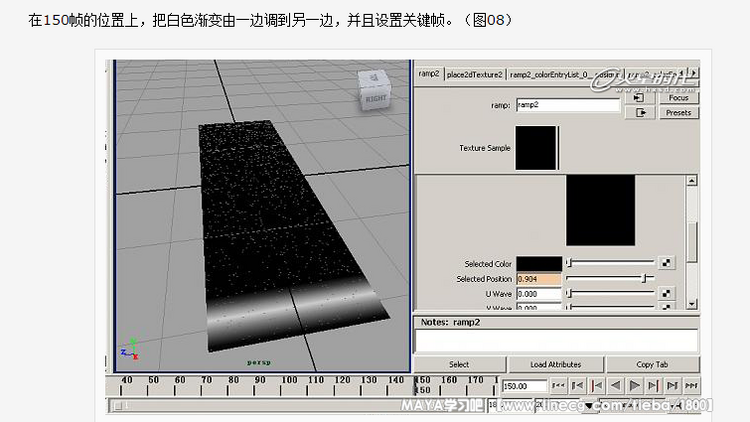
Task: Switch to the place2dTexture2 tab
Action: click(474, 75)
